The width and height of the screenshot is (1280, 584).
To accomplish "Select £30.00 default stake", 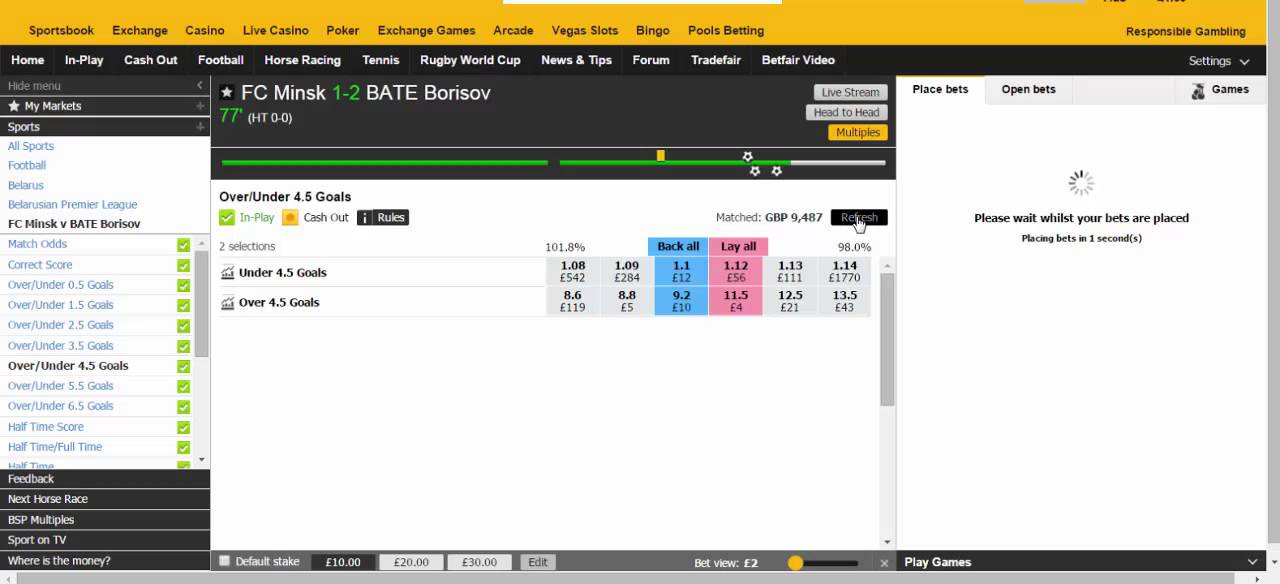I will 479,562.
